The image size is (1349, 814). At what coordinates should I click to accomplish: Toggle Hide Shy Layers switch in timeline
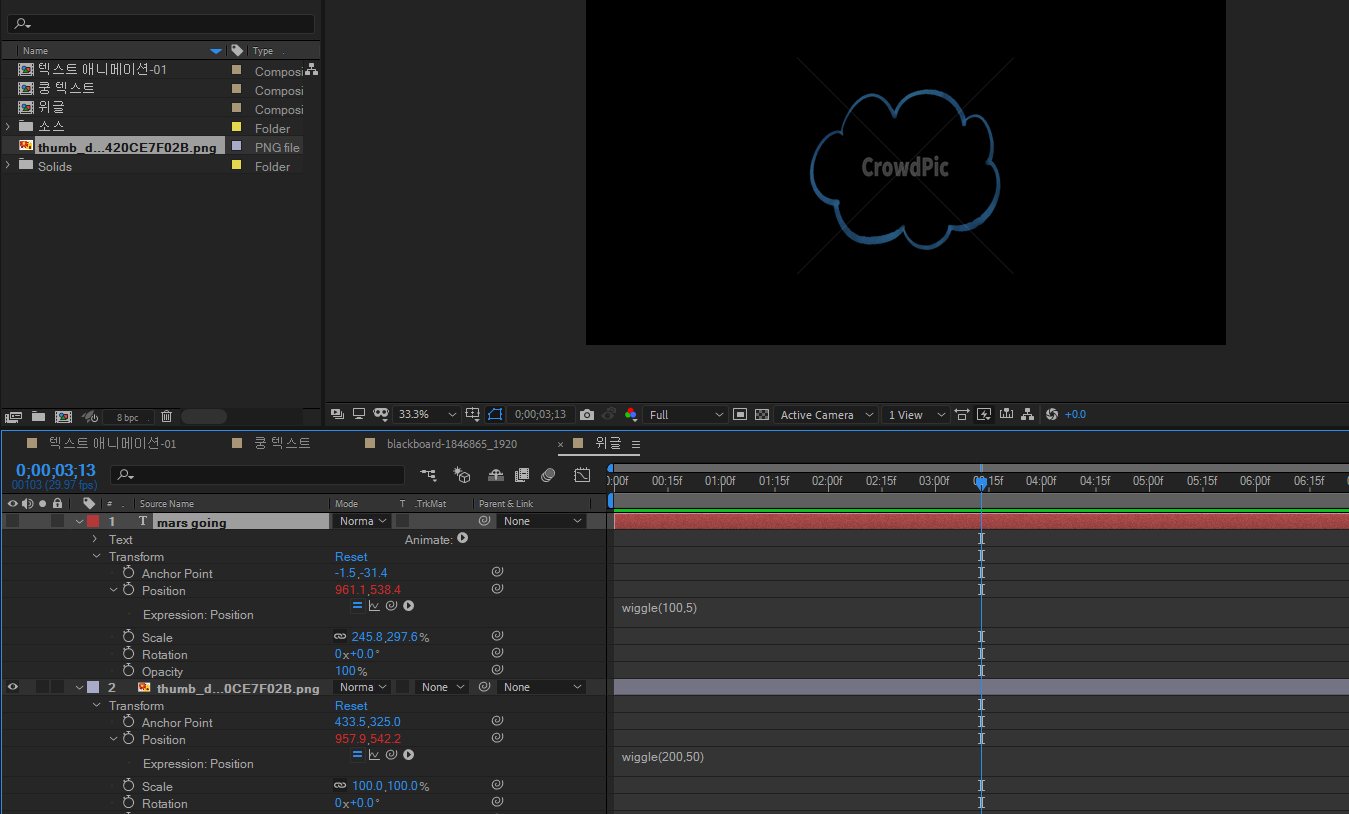coord(496,475)
